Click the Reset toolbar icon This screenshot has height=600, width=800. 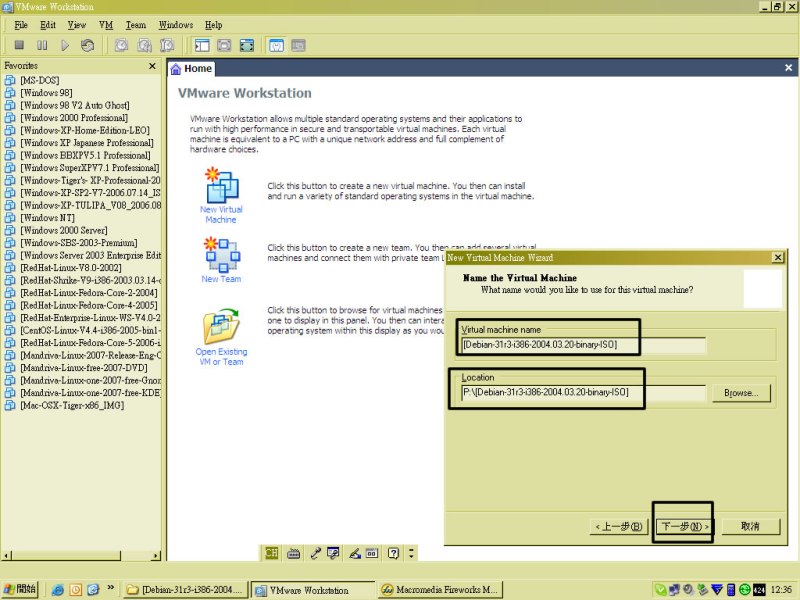87,45
